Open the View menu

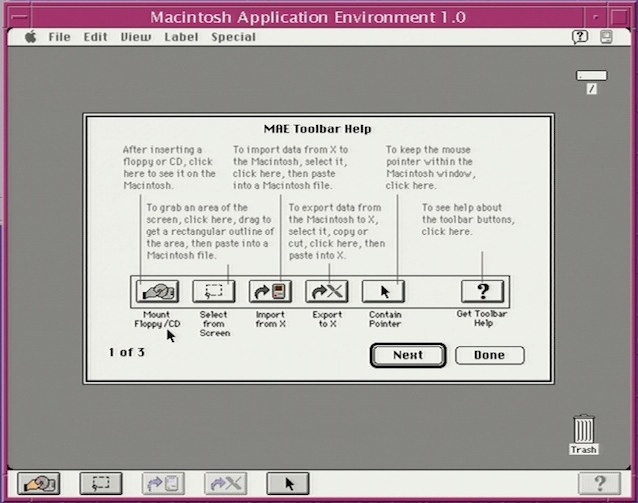tap(136, 37)
